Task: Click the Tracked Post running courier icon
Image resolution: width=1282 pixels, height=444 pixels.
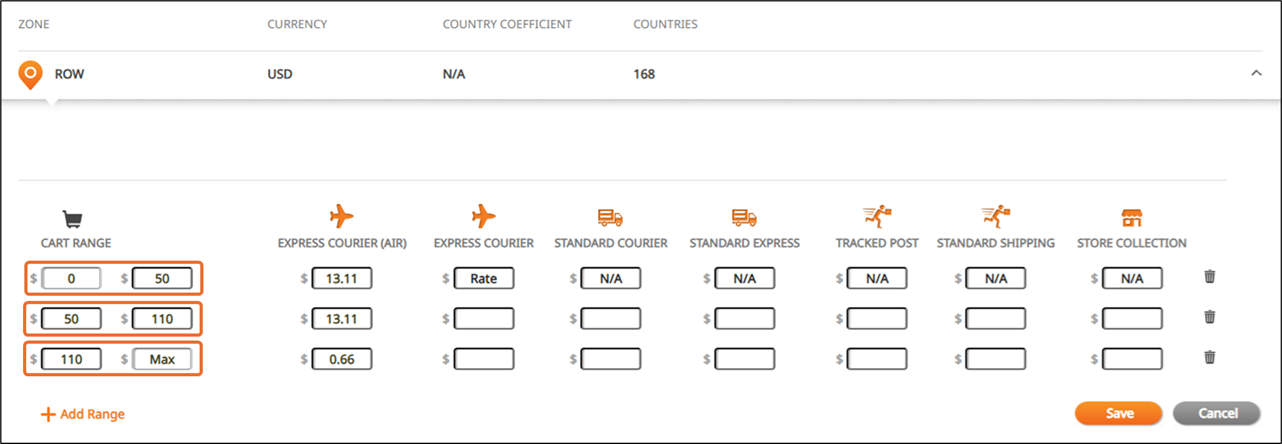Action: (x=877, y=216)
